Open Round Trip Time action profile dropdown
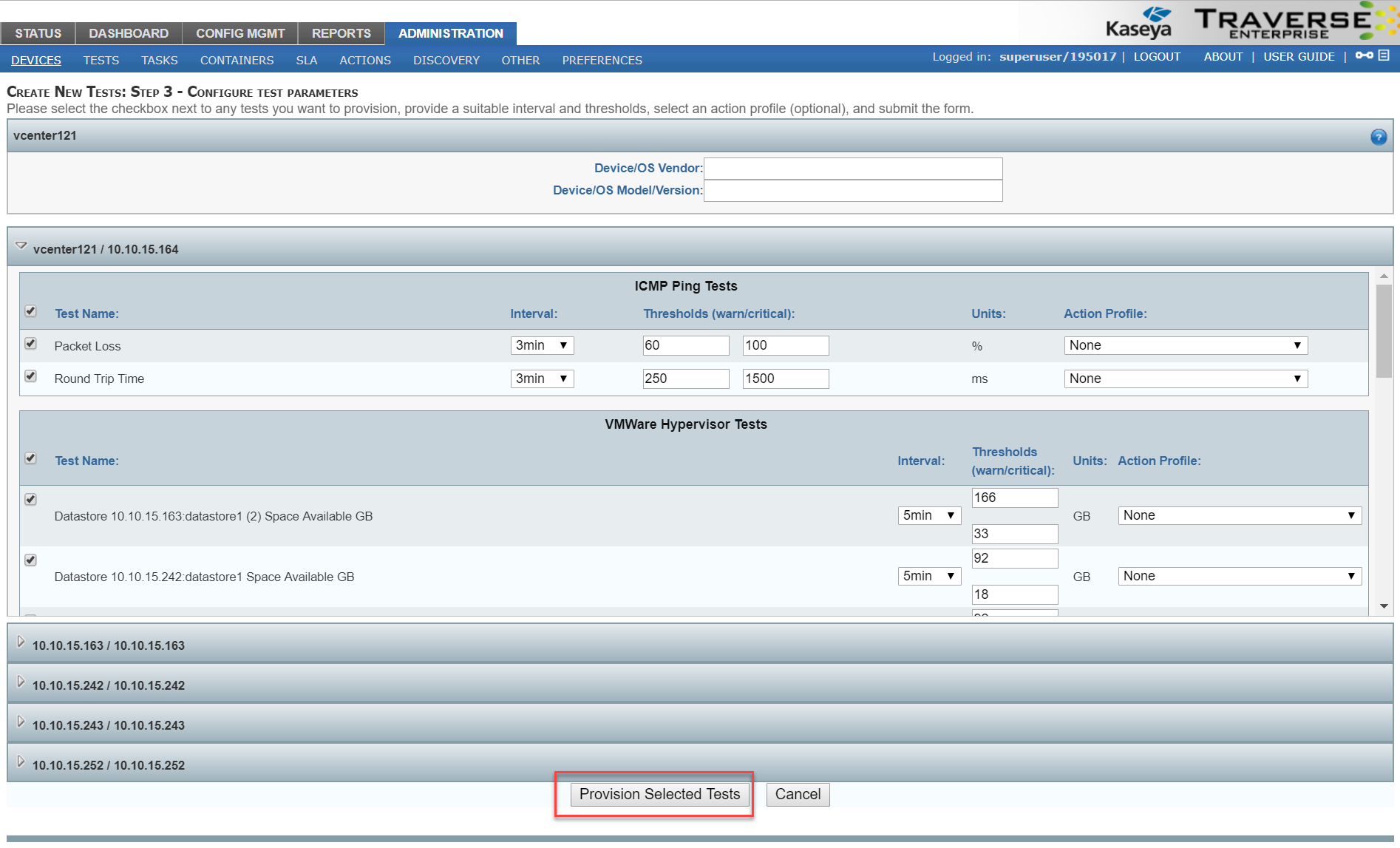The height and width of the screenshot is (848, 1400). point(1186,379)
